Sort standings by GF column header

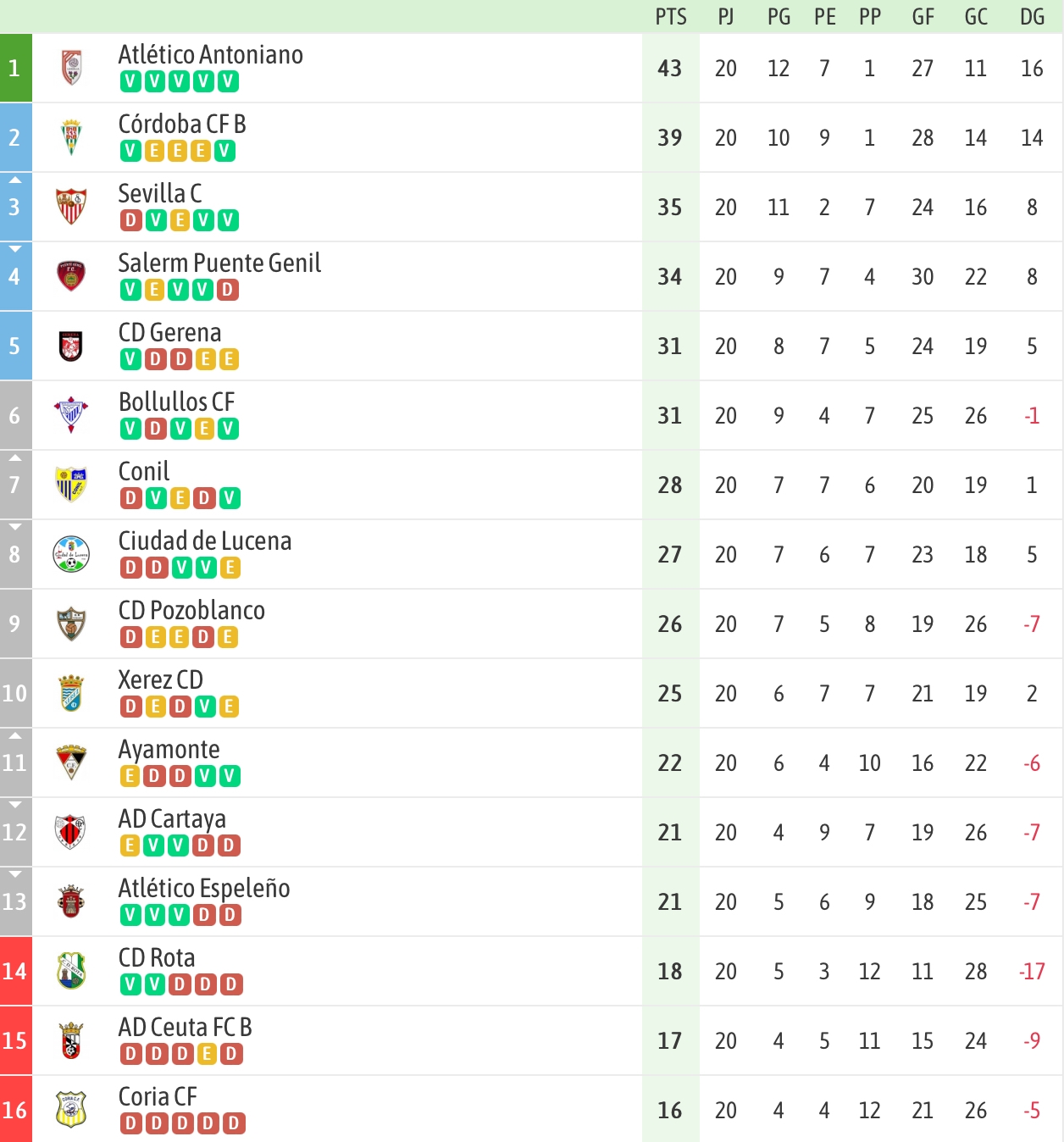923,17
